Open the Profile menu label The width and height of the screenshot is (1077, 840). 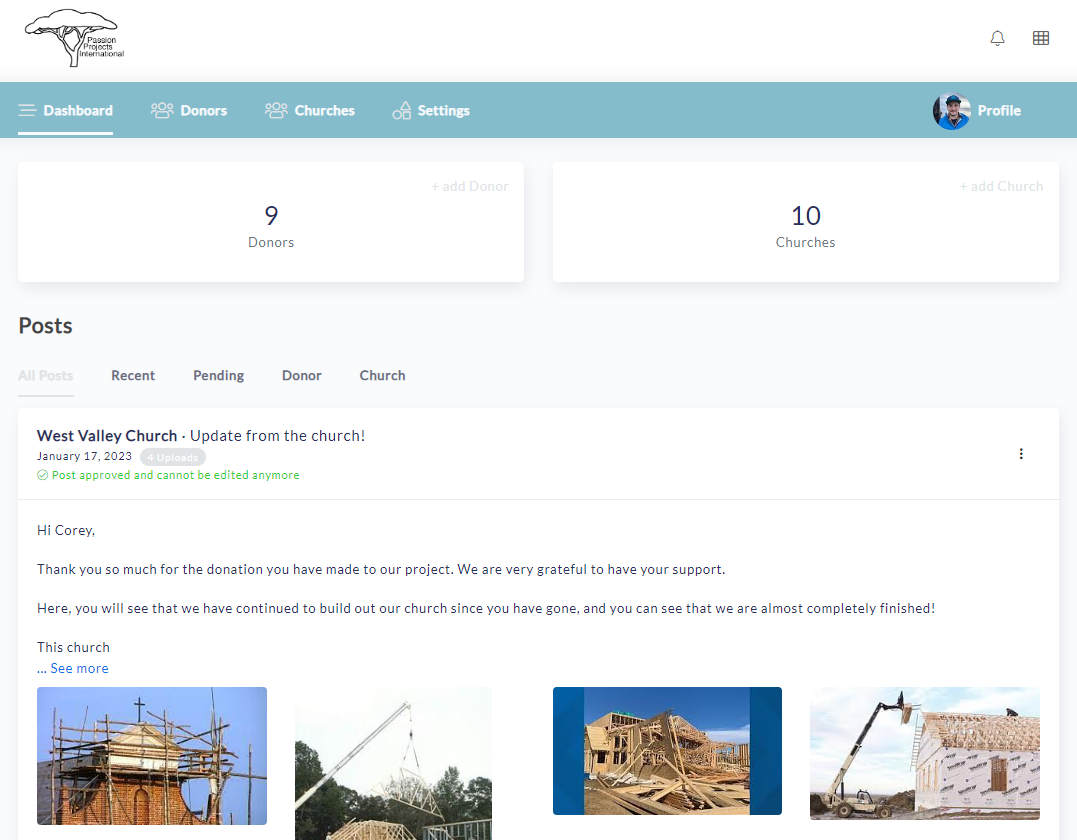[x=999, y=110]
